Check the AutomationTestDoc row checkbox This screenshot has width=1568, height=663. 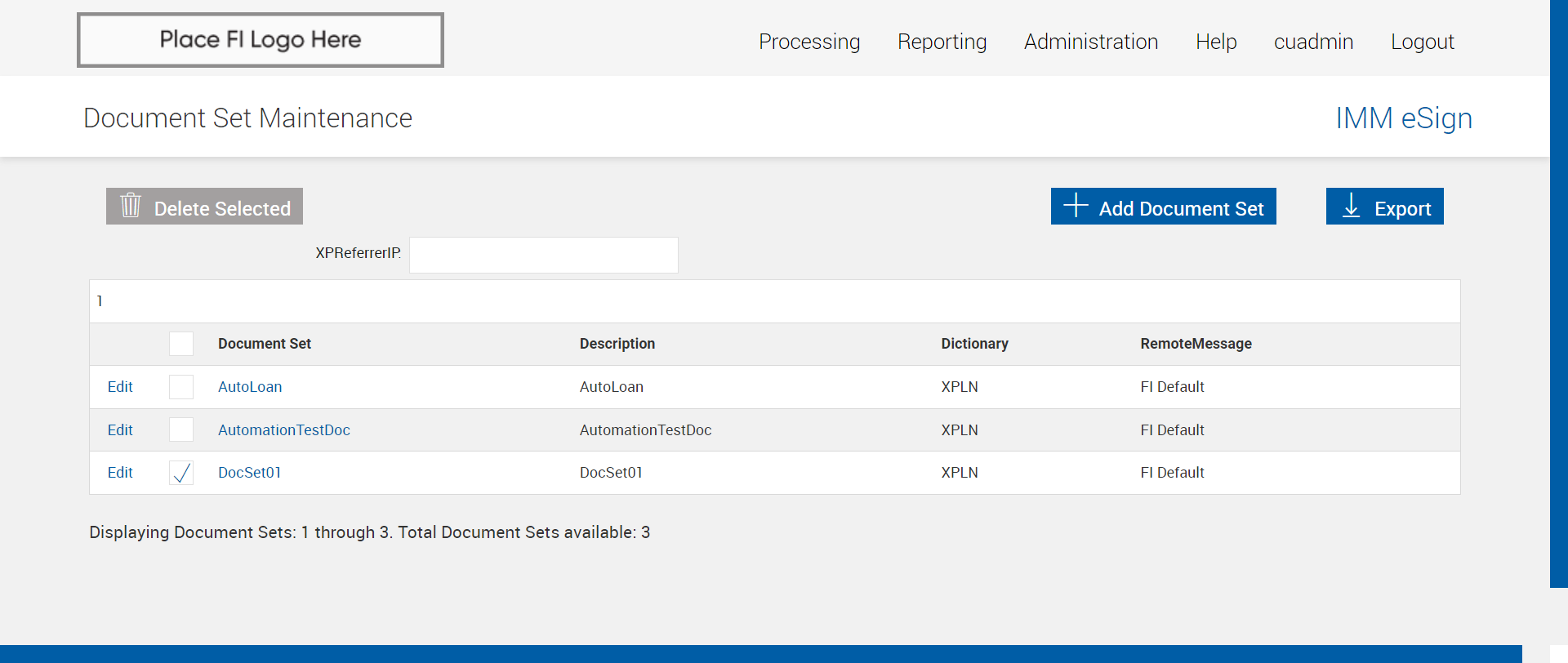tap(181, 429)
